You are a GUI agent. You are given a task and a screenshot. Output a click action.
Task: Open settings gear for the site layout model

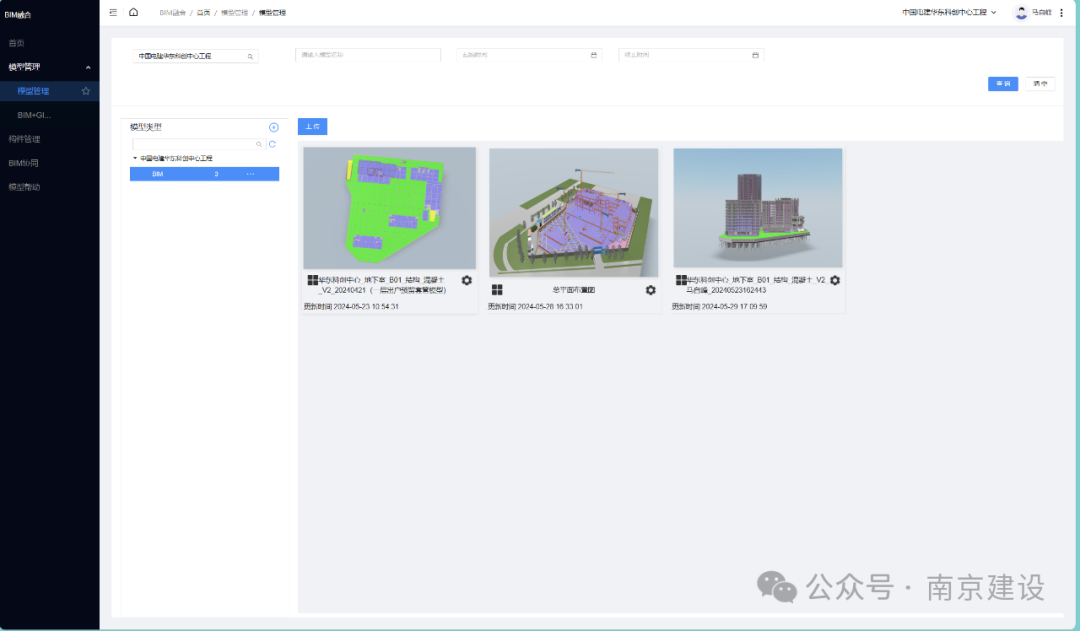[x=650, y=290]
